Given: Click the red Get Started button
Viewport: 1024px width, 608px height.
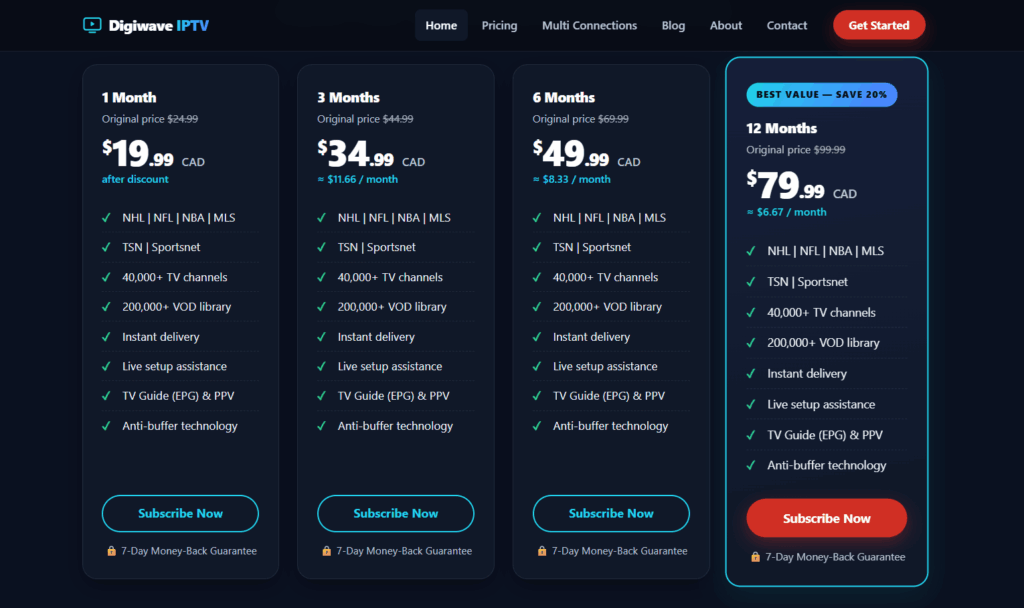Looking at the screenshot, I should click(879, 25).
